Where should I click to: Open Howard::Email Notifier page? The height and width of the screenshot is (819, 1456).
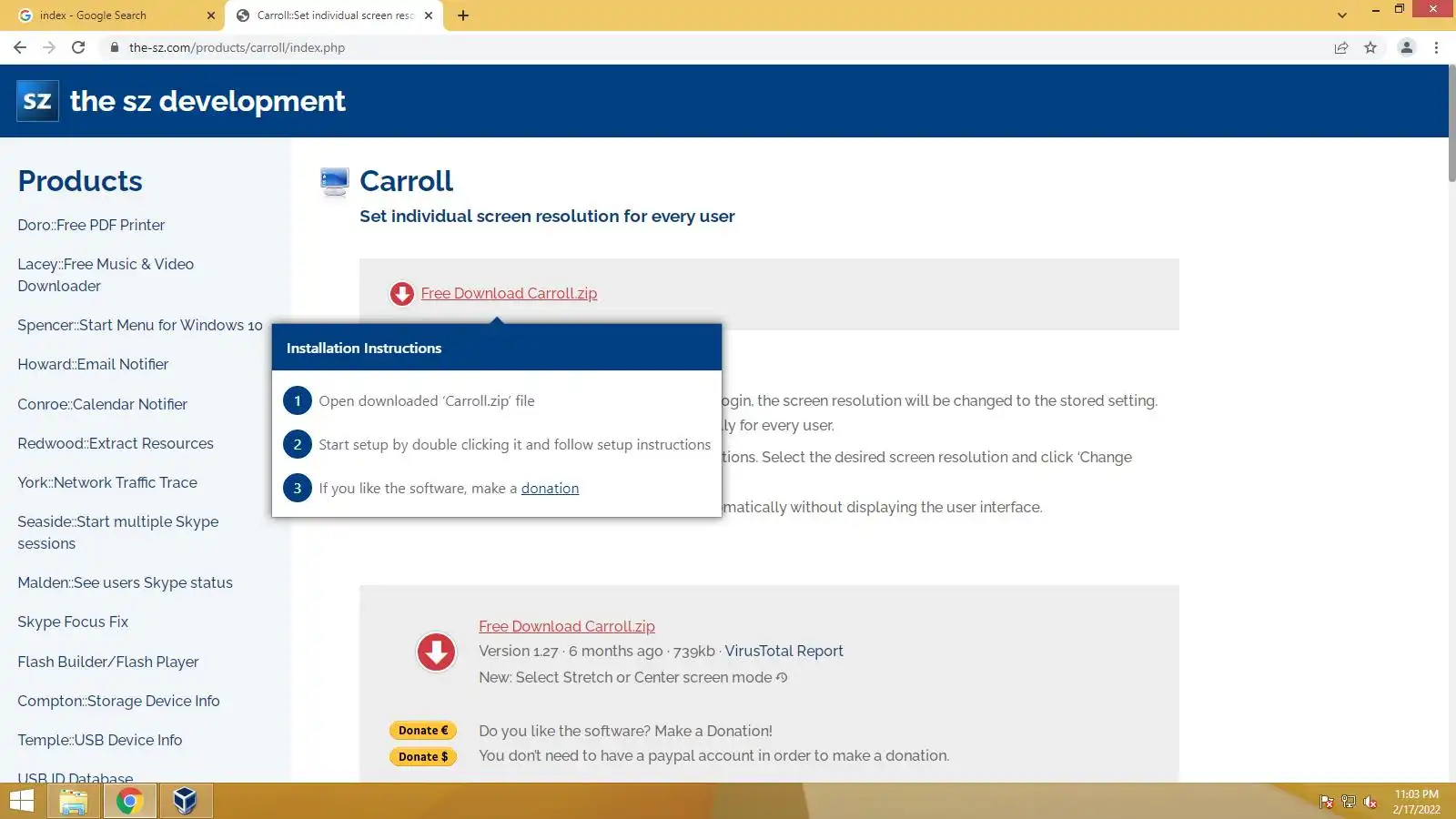pyautogui.click(x=93, y=364)
